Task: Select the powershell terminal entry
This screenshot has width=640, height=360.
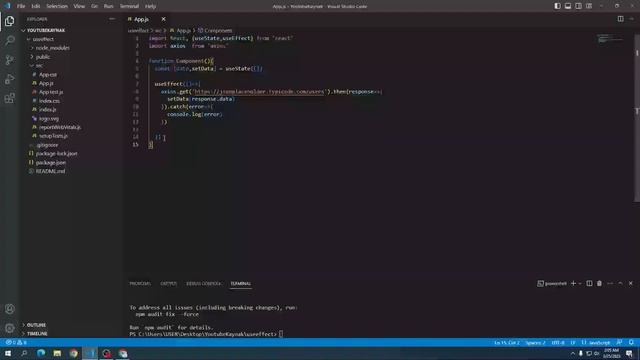Action: [x=552, y=283]
